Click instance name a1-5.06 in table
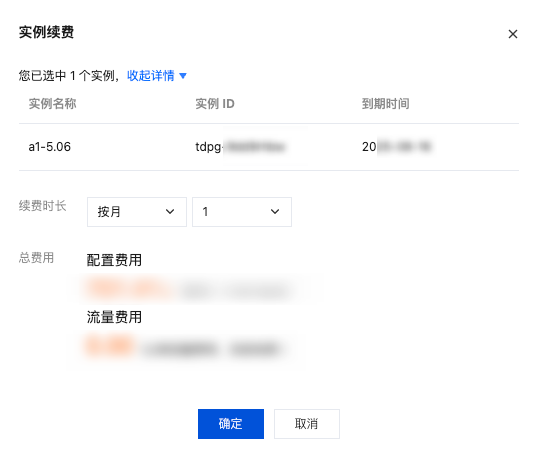Image resolution: width=539 pixels, height=457 pixels. 50,147
